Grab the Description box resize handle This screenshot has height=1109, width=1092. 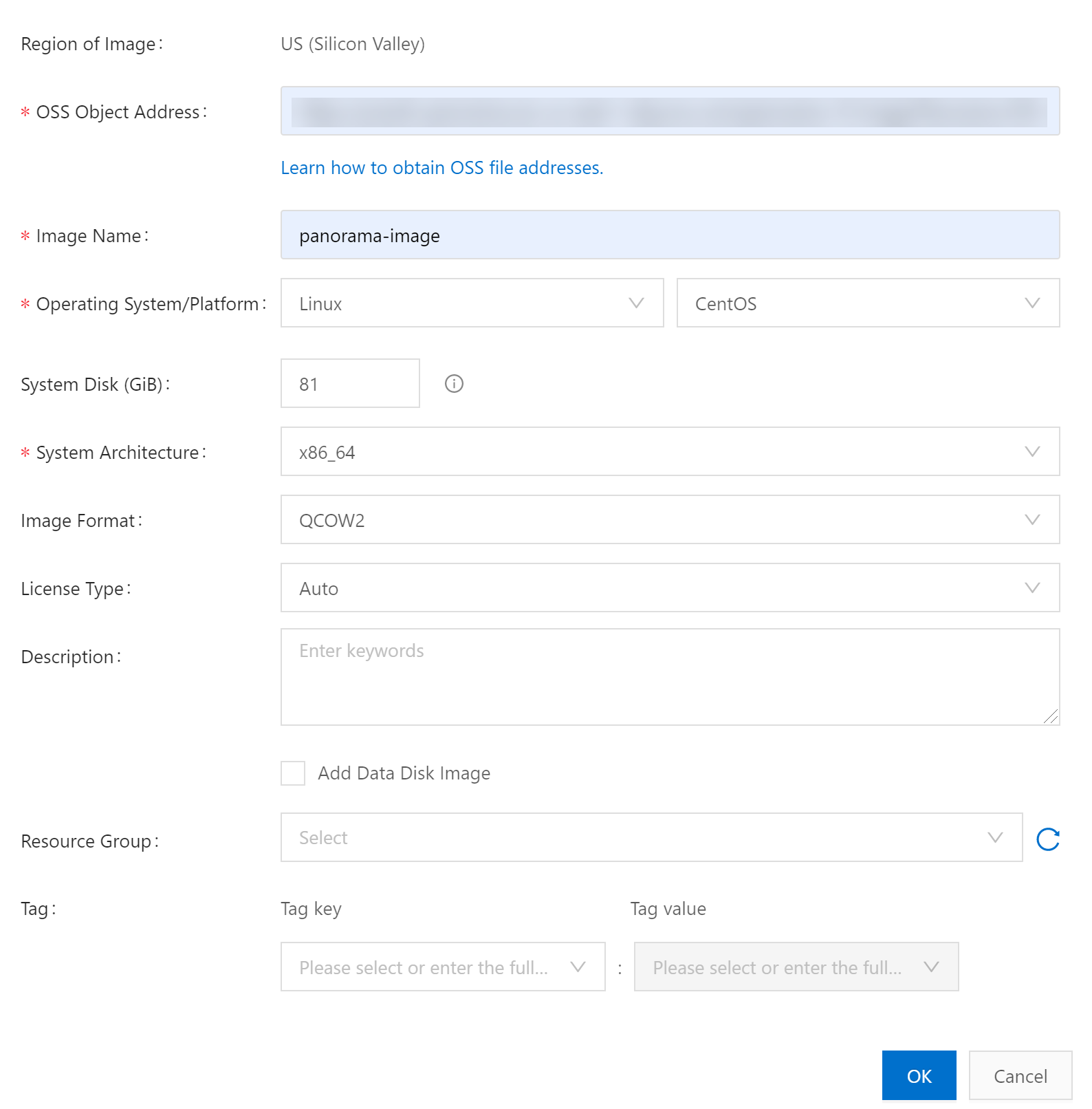[x=1051, y=718]
